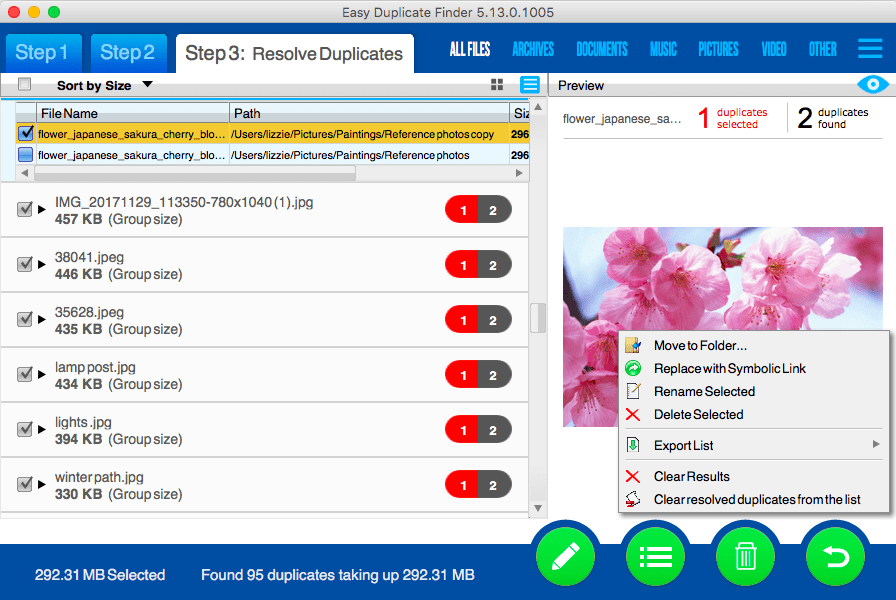Click the red X beside Delete Selected
896x600 pixels.
pyautogui.click(x=633, y=414)
